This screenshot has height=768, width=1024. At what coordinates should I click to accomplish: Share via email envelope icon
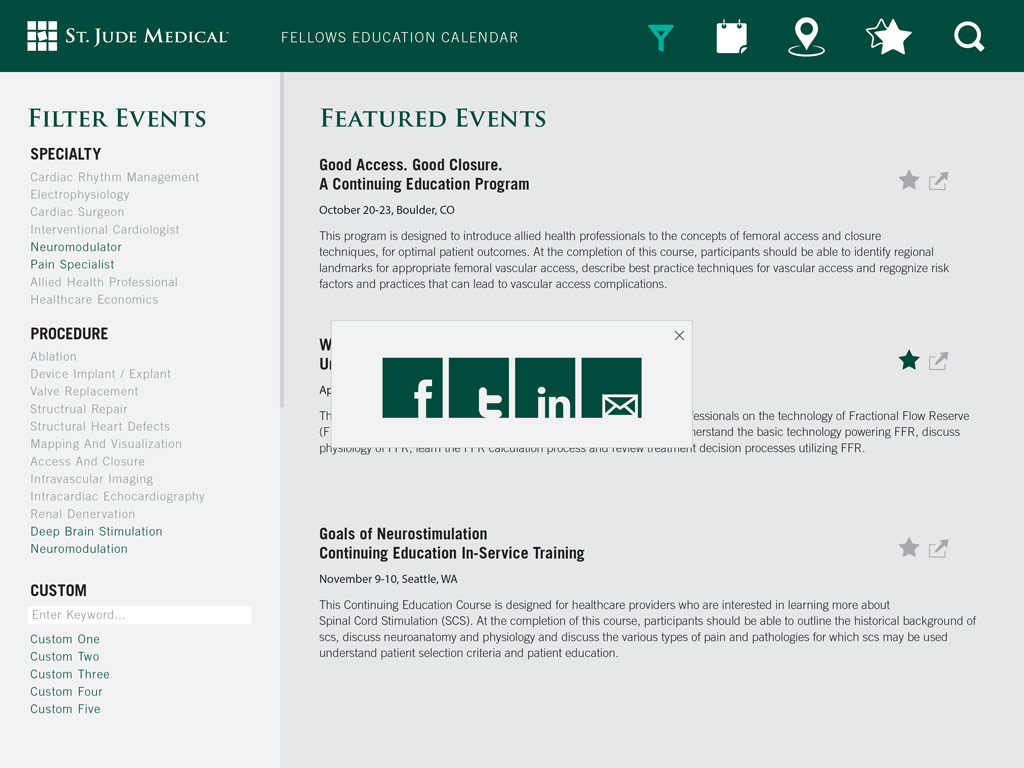pos(611,387)
